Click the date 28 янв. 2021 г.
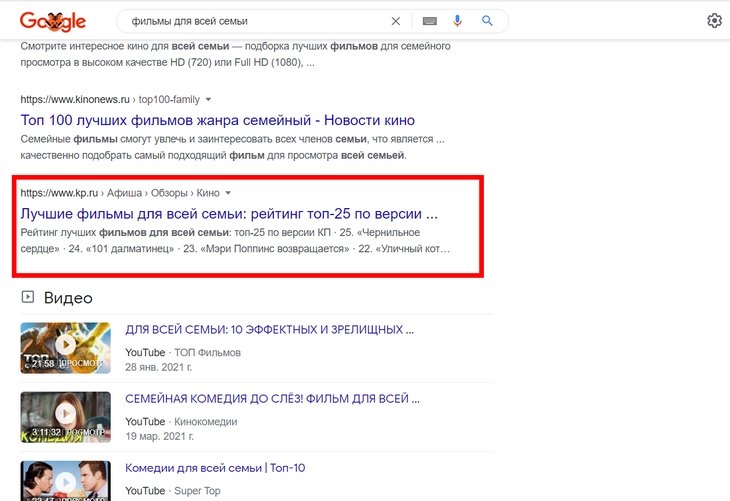Viewport: 730px width, 501px height. (x=158, y=367)
